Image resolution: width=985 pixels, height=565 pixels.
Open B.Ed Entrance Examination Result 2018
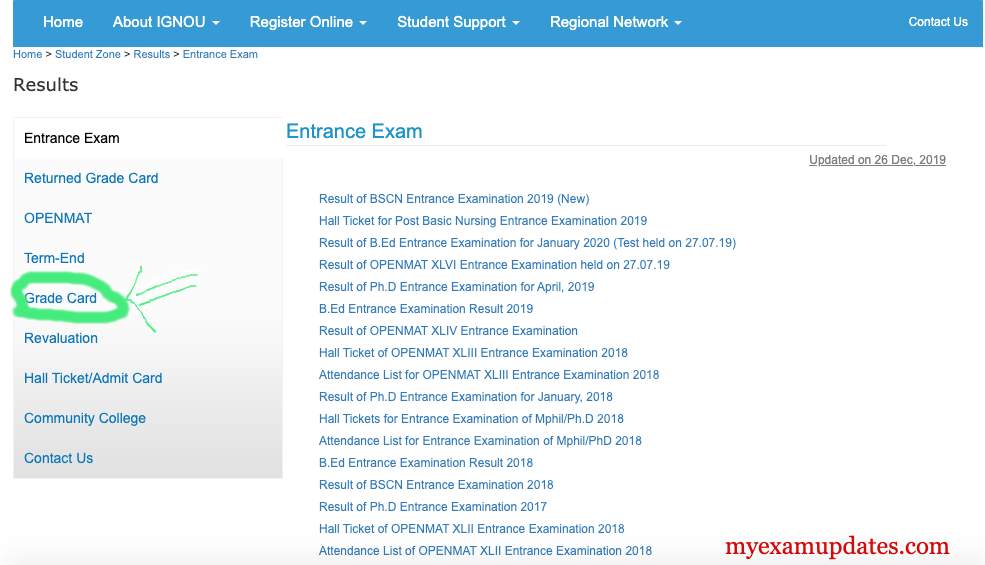(425, 463)
